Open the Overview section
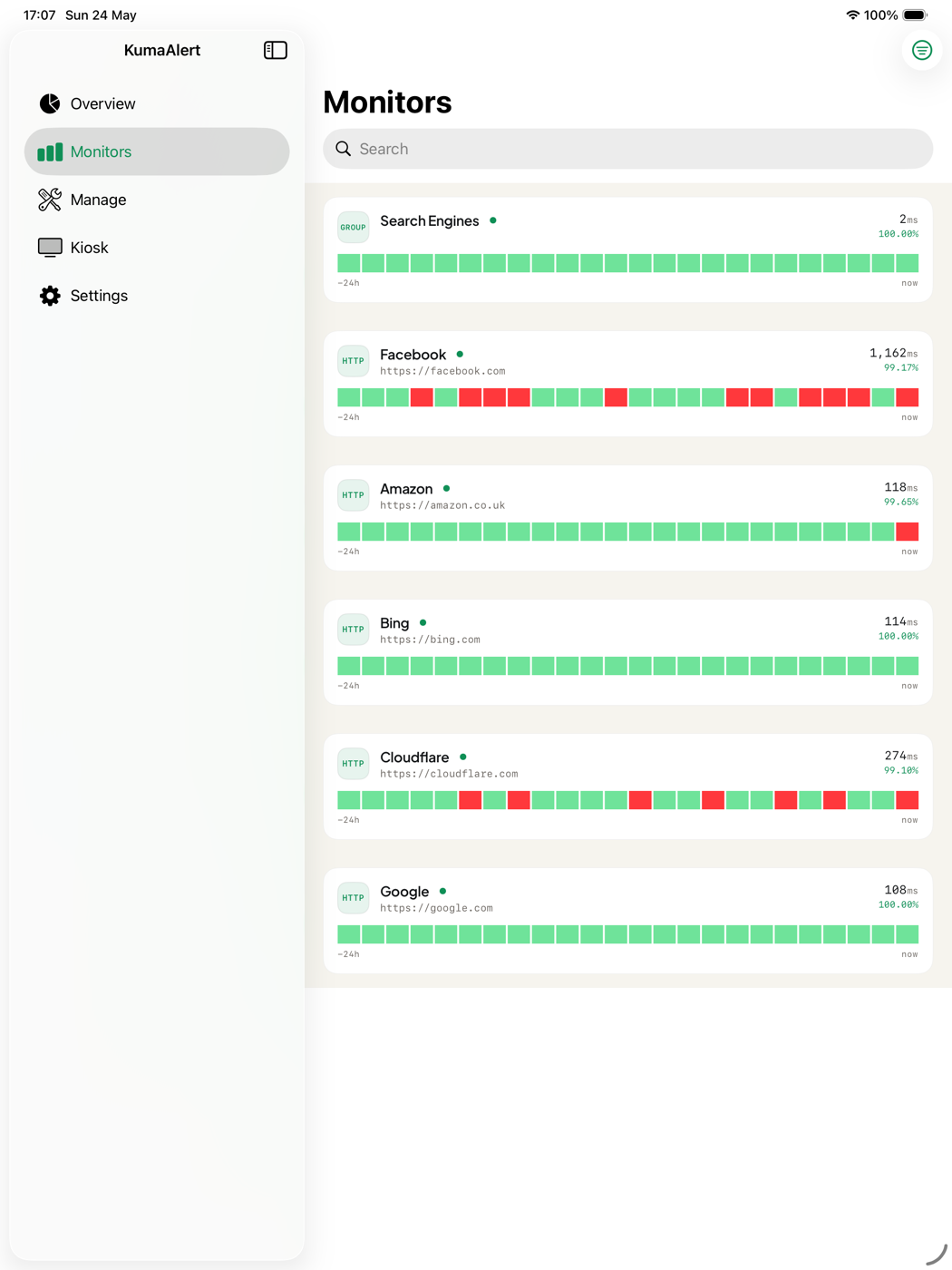This screenshot has width=952, height=1270. pos(157,103)
